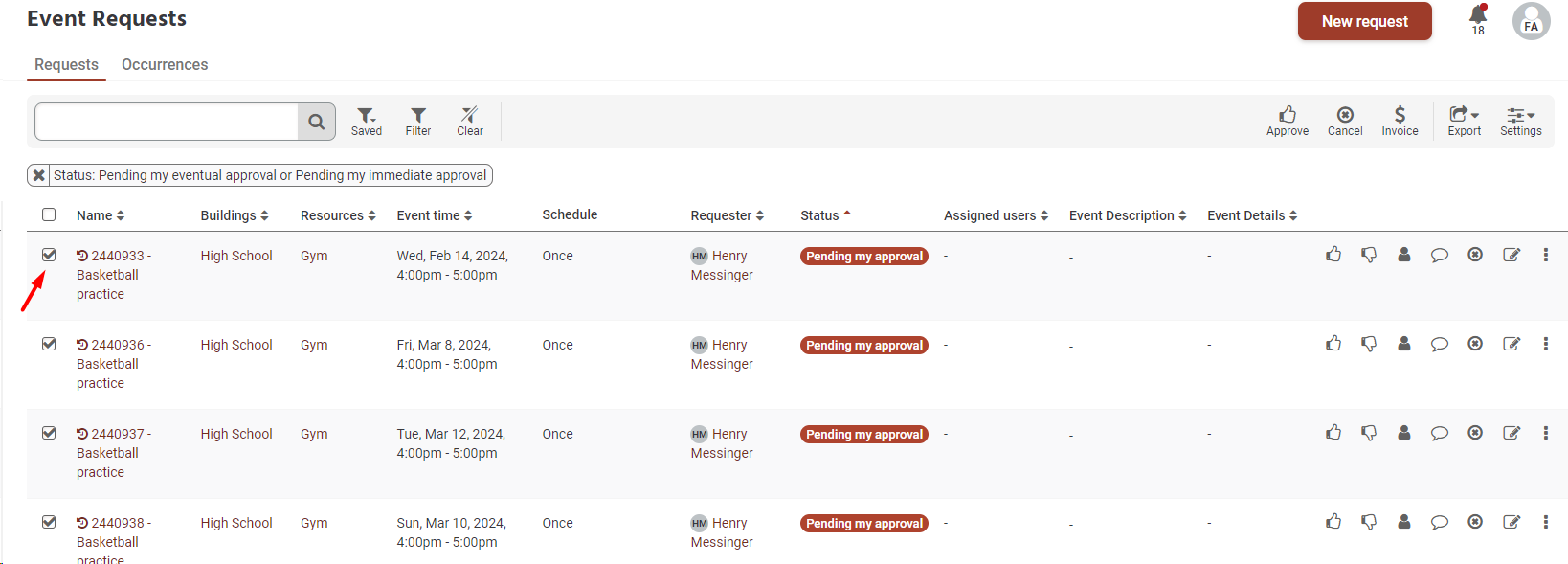The height and width of the screenshot is (564, 1568).
Task: Switch to the Occurrences tab
Action: tap(164, 64)
